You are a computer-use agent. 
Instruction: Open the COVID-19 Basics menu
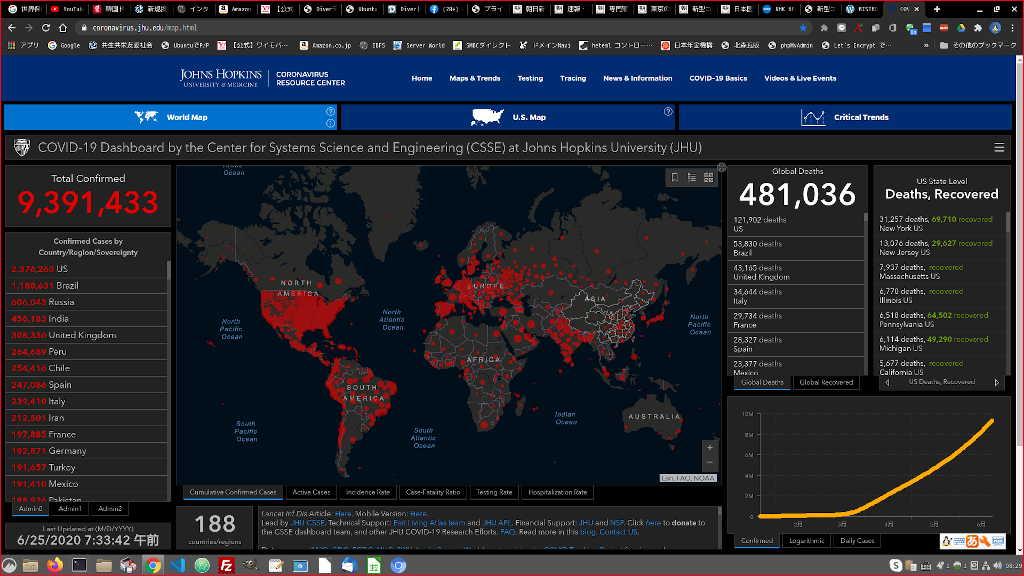click(718, 78)
